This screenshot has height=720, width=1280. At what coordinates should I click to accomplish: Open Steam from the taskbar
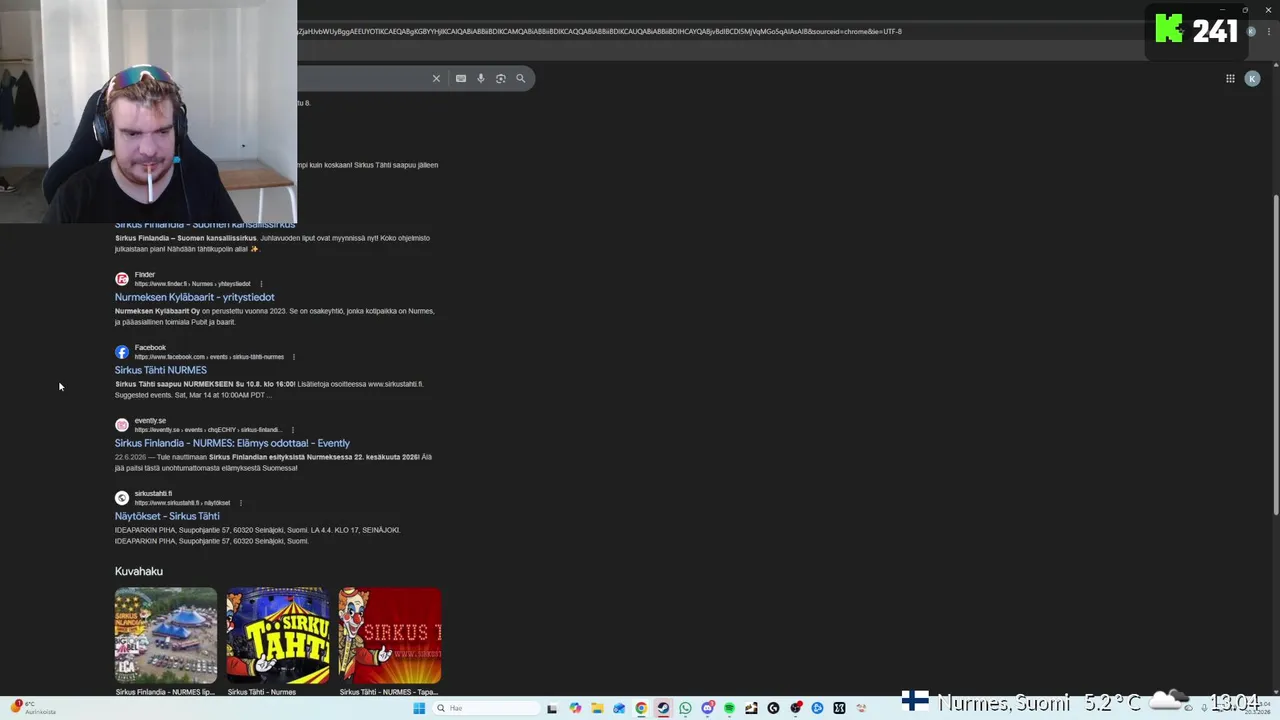(663, 708)
